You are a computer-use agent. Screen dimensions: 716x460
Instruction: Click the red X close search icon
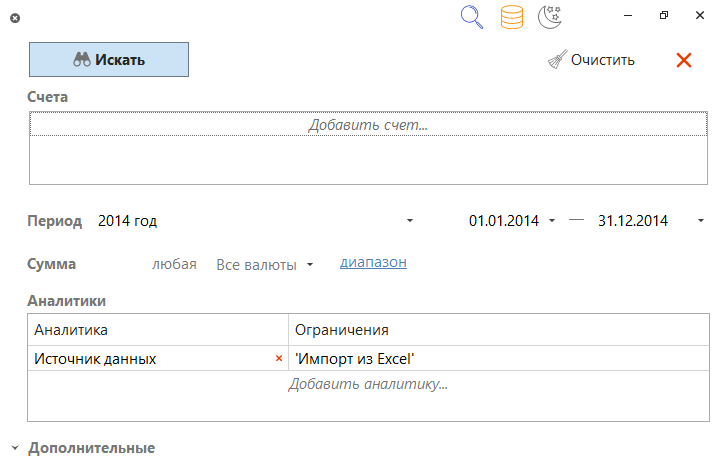coord(684,60)
